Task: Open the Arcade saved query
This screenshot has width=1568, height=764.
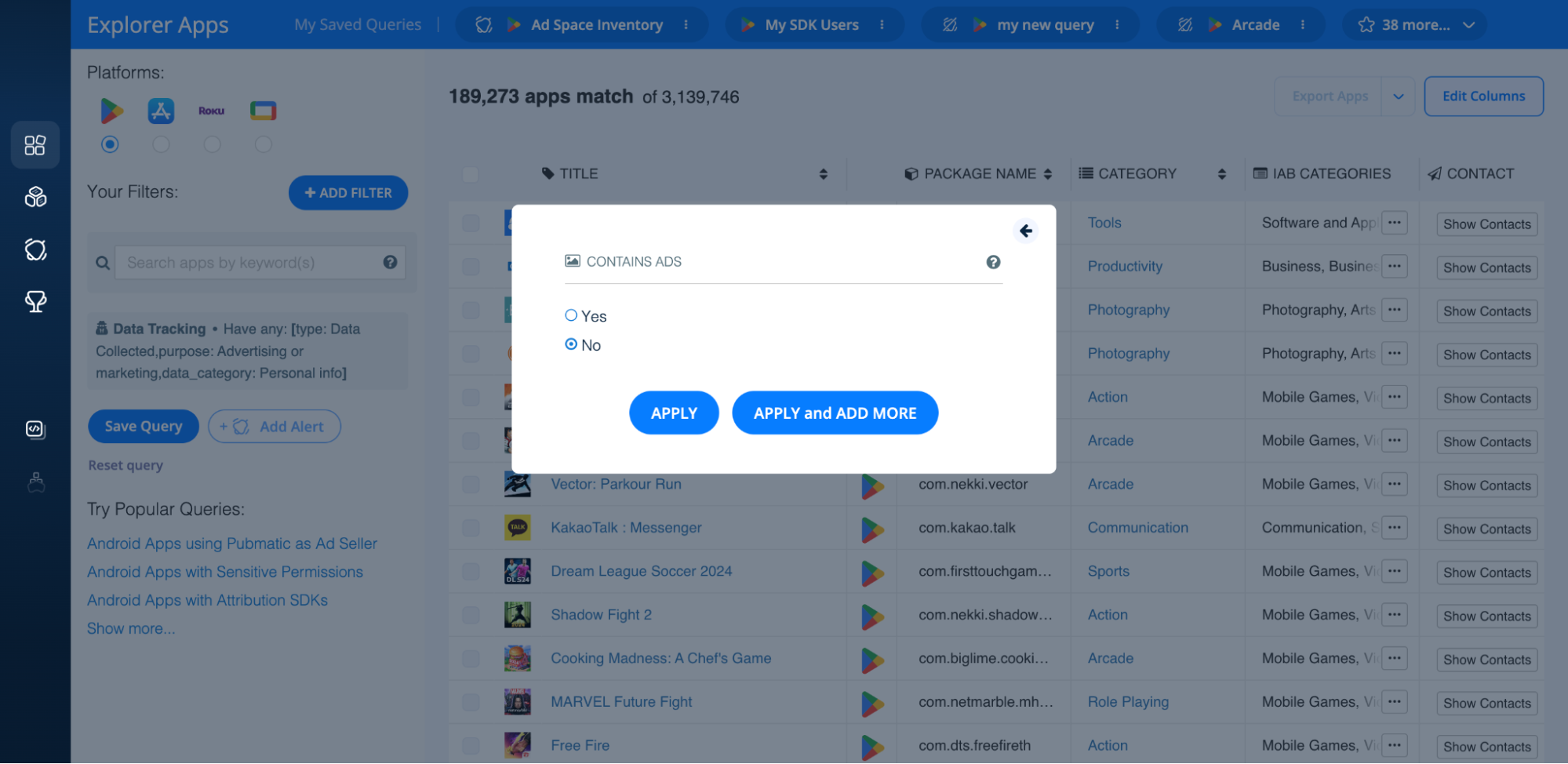Action: [1256, 25]
